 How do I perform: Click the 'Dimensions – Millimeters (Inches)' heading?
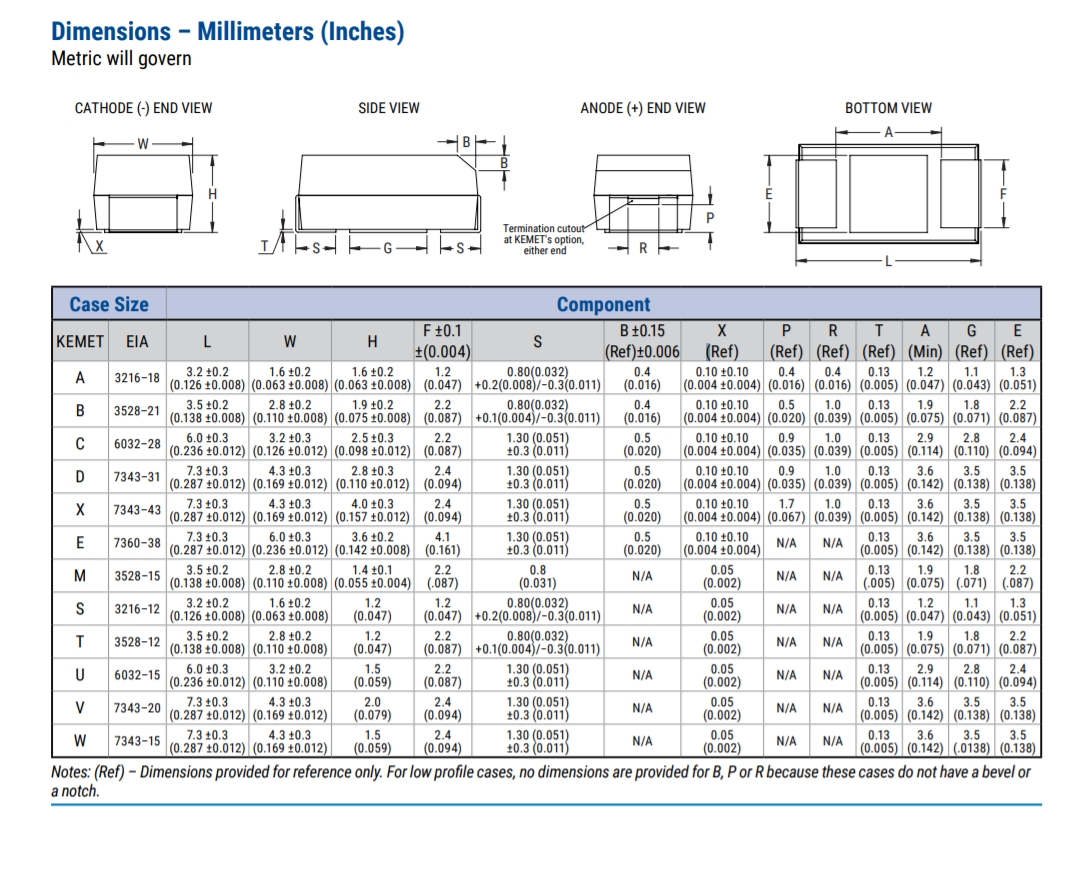[x=227, y=31]
